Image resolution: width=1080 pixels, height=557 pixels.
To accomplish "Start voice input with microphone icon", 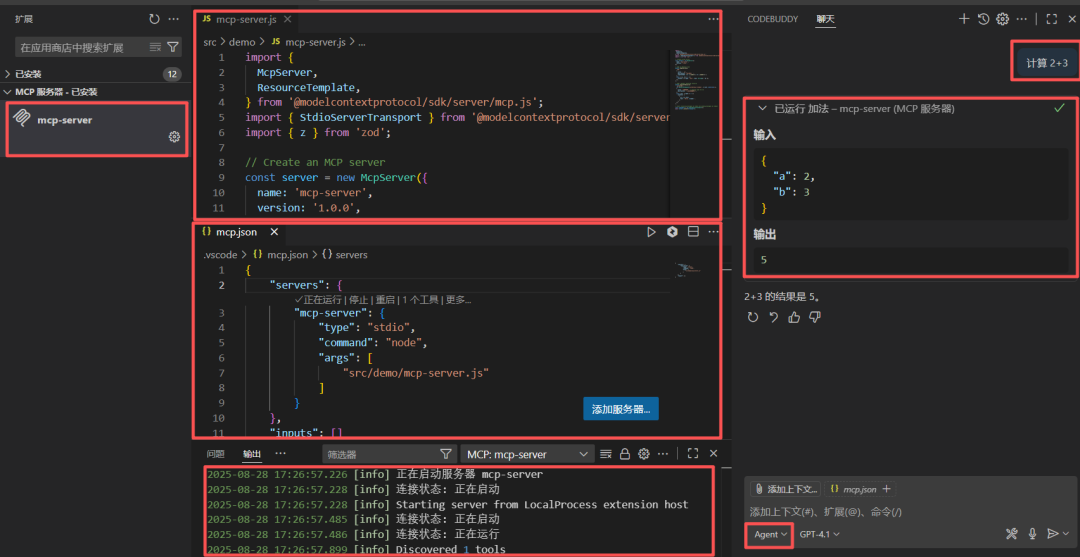I will click(1032, 534).
